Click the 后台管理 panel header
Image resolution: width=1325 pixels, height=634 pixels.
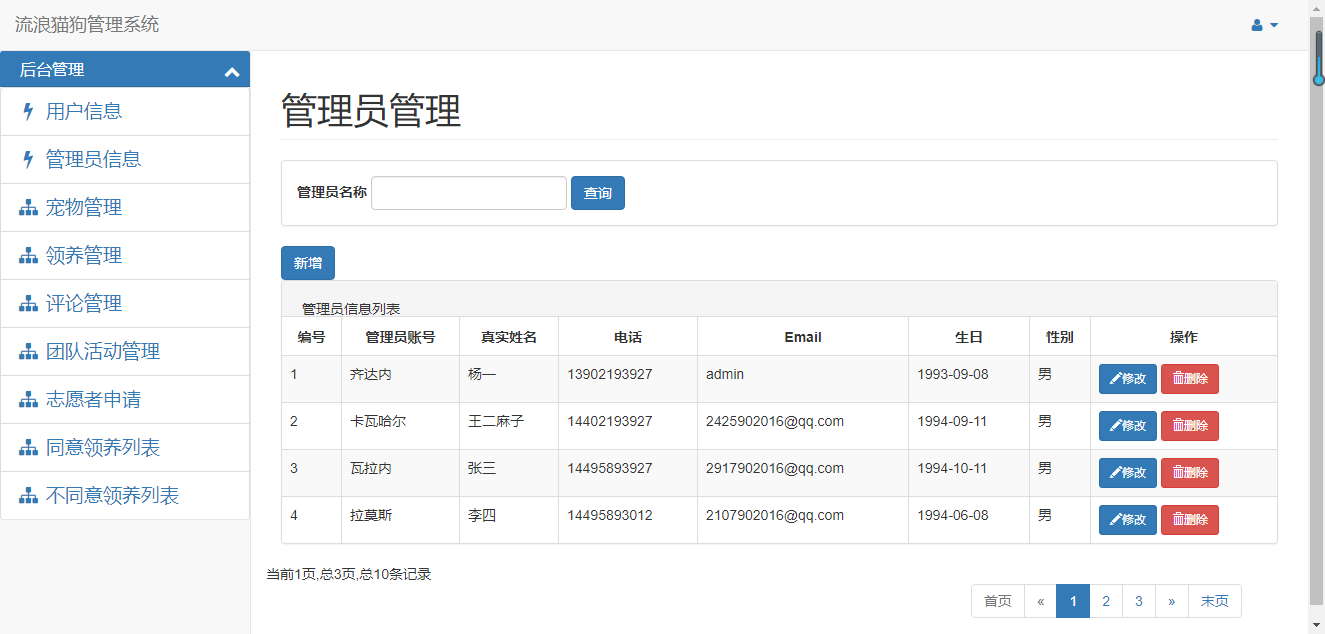[125, 70]
